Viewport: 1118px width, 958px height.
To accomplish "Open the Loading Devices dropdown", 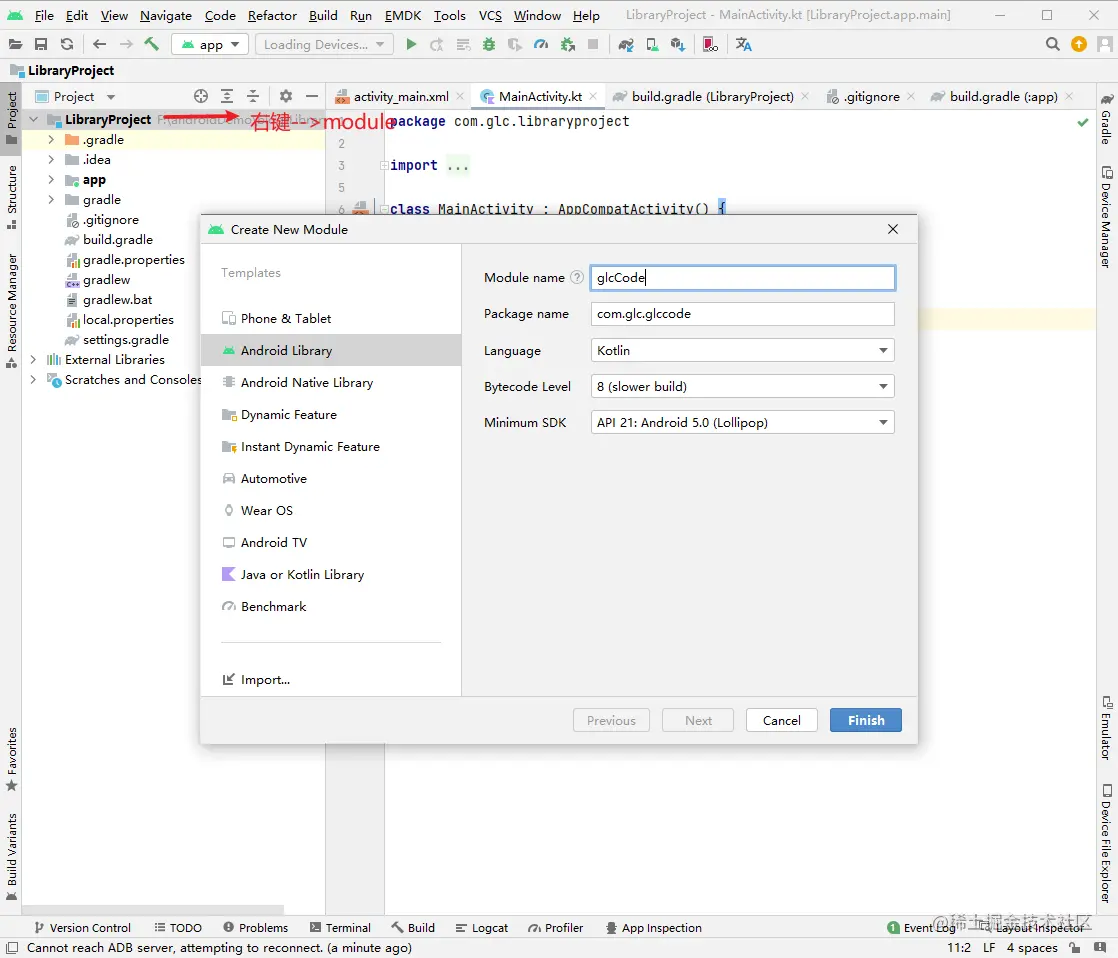I will [x=324, y=44].
